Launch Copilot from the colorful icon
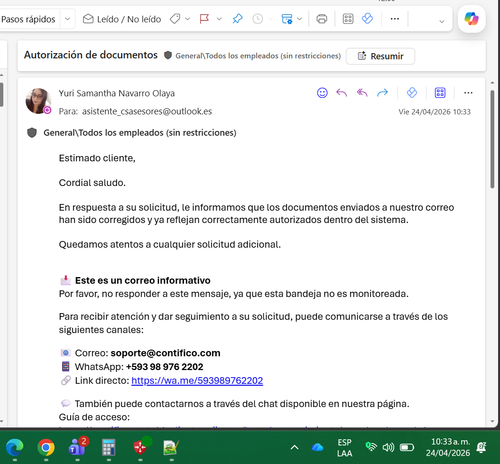Image resolution: width=500 pixels, height=464 pixels. (x=471, y=19)
